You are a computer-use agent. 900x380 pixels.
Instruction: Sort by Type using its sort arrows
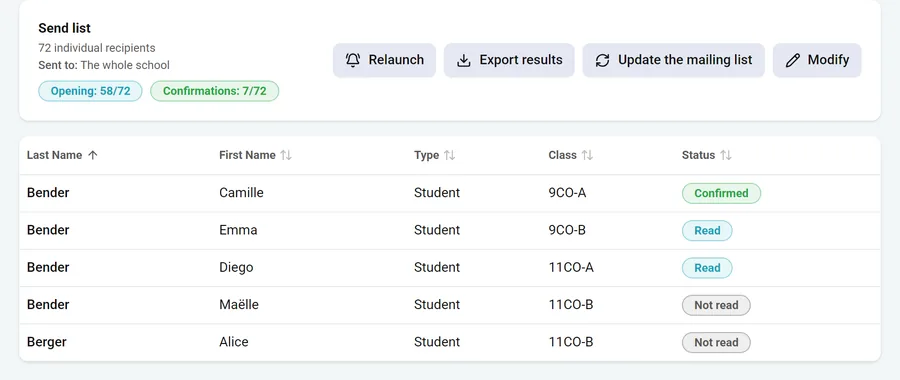449,155
